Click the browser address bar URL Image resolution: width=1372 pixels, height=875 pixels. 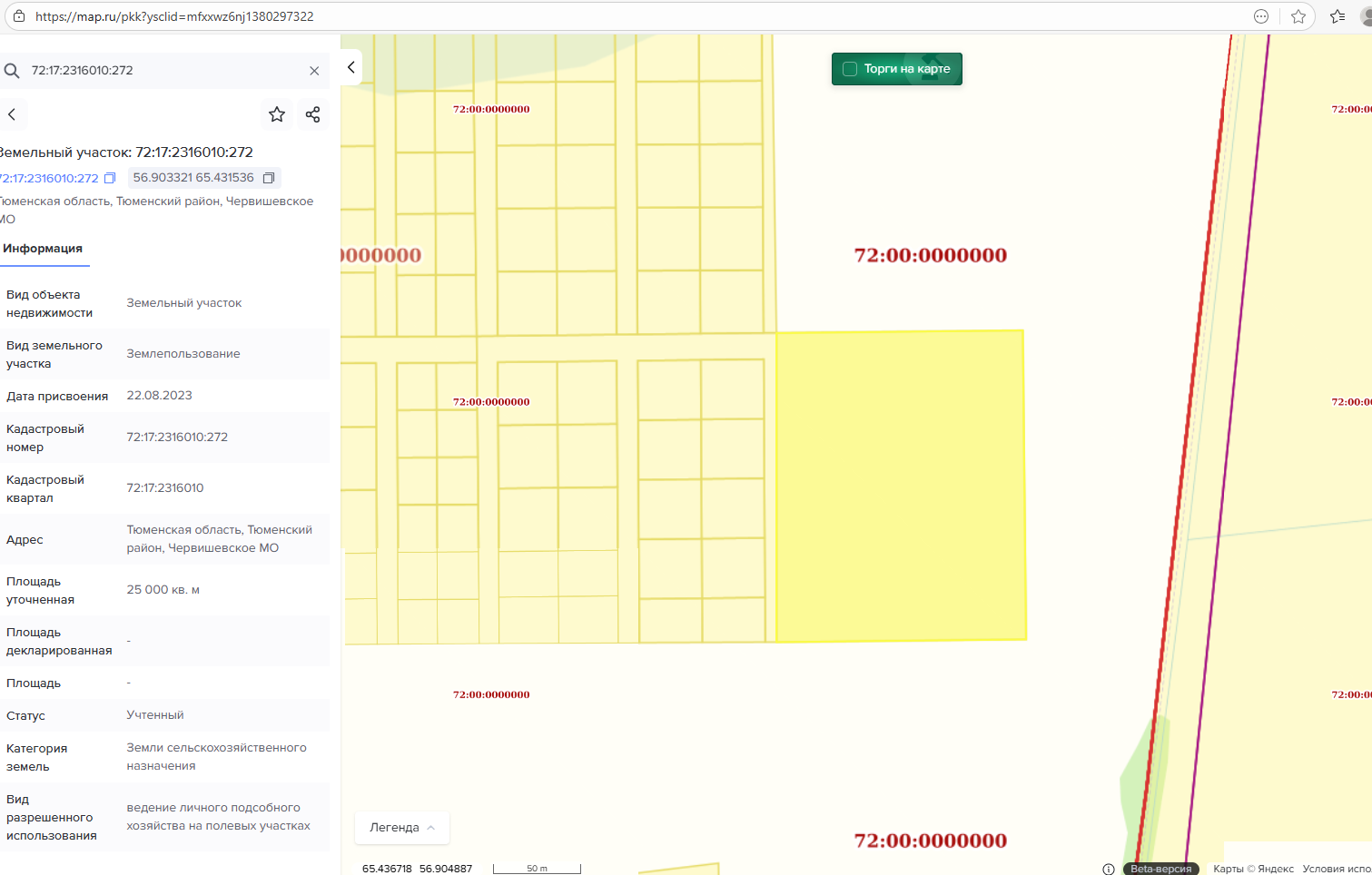click(174, 16)
